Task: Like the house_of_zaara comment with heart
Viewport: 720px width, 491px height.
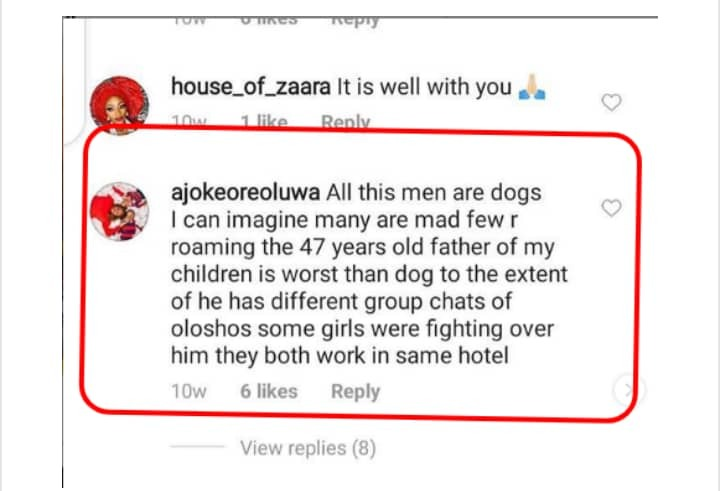Action: coord(611,102)
